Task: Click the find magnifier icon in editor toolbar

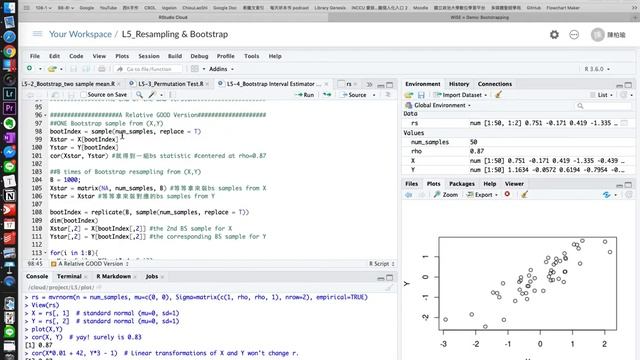Action: [139, 95]
